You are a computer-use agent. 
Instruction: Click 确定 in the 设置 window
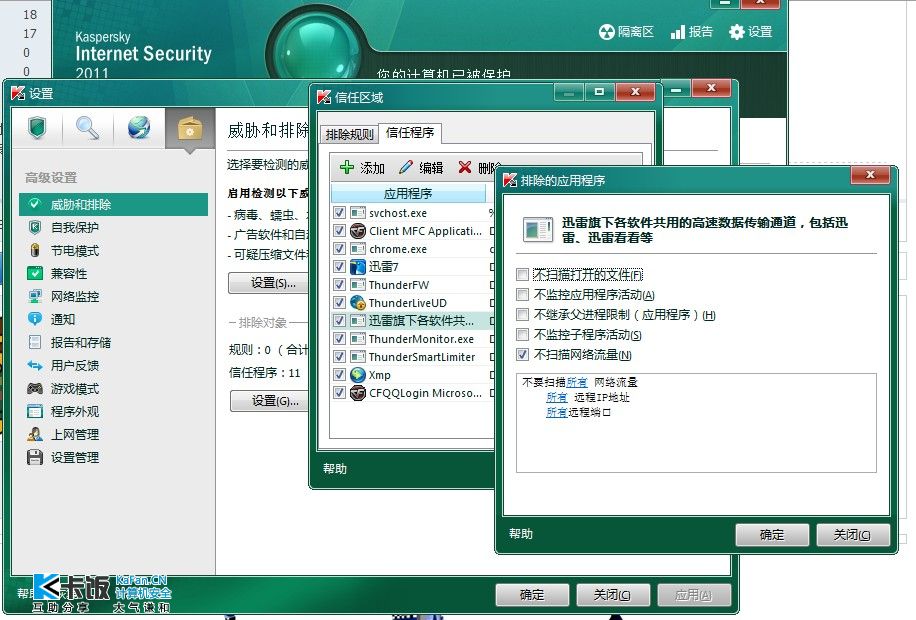(x=532, y=595)
